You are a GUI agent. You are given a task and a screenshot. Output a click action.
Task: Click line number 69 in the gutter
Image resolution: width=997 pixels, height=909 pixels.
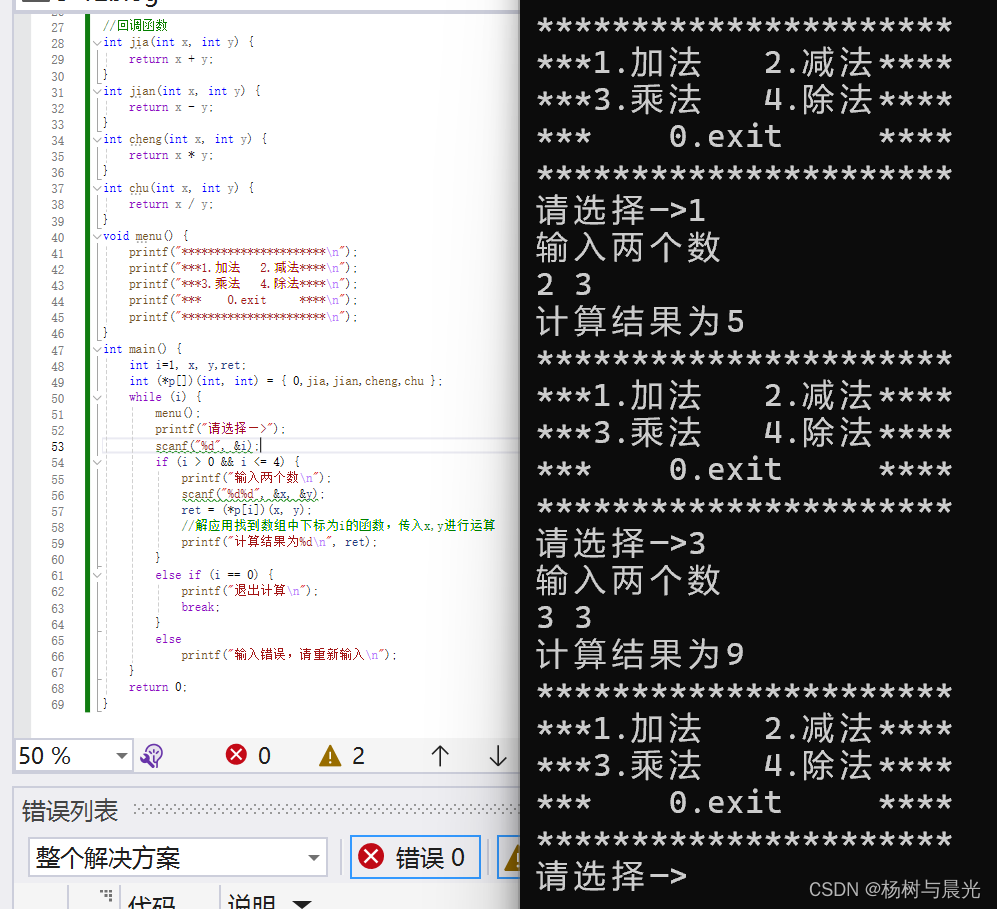58,705
